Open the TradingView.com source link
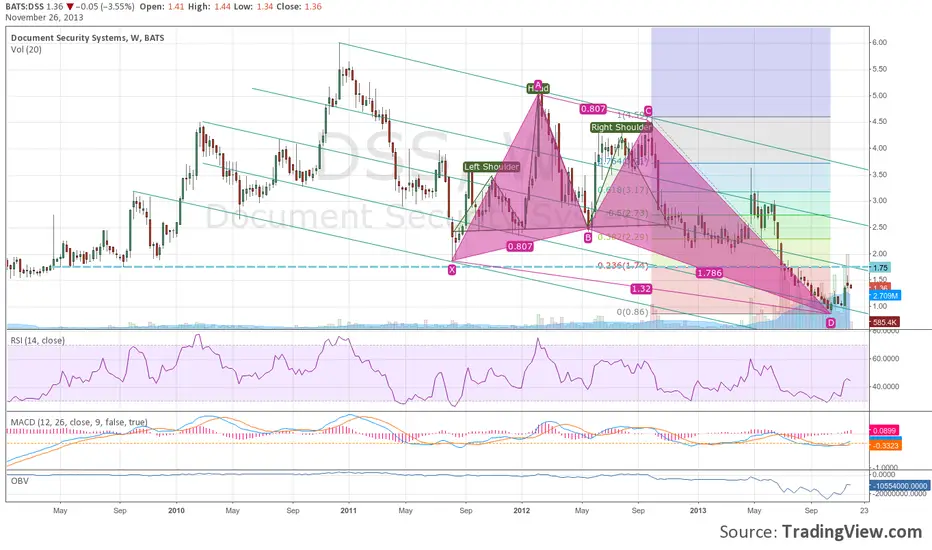Viewport: 932px width, 550px height. click(x=852, y=532)
